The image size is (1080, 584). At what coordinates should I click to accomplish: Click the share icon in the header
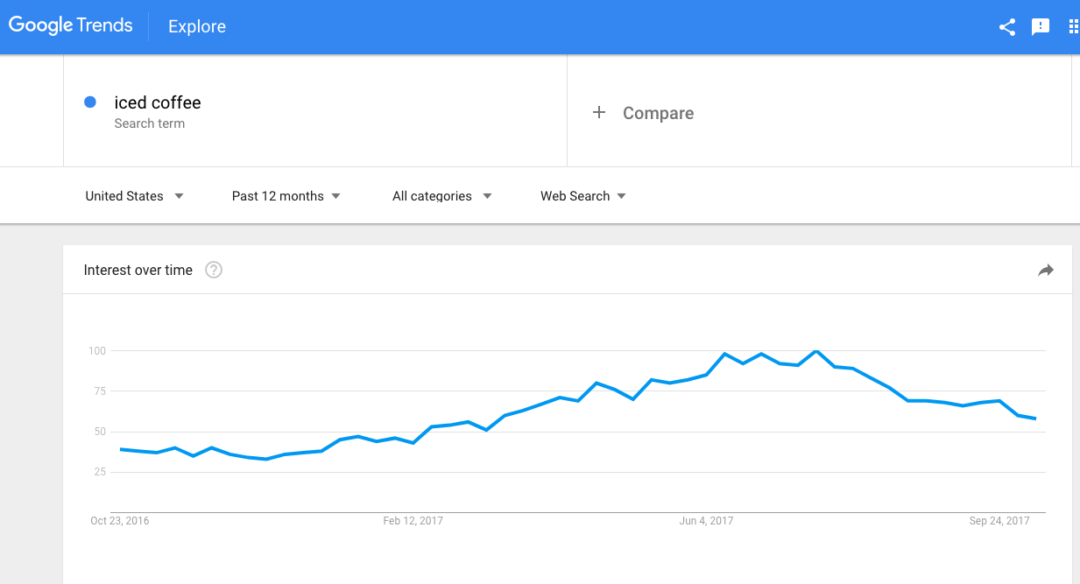coord(1007,27)
